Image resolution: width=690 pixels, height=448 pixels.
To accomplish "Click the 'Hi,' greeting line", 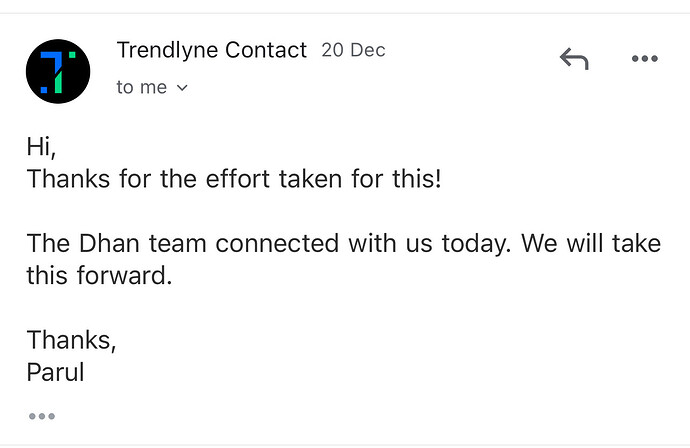I will (41, 147).
